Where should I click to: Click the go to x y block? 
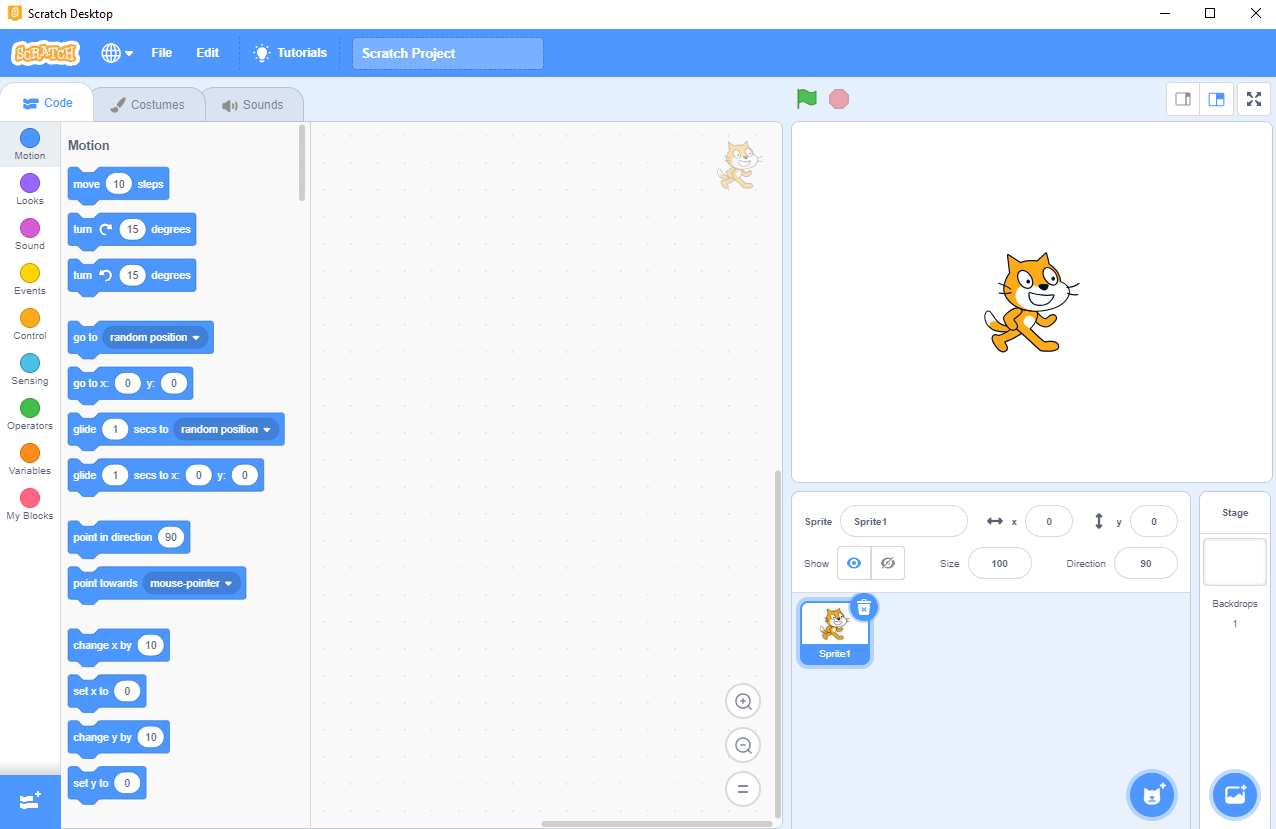pos(130,384)
